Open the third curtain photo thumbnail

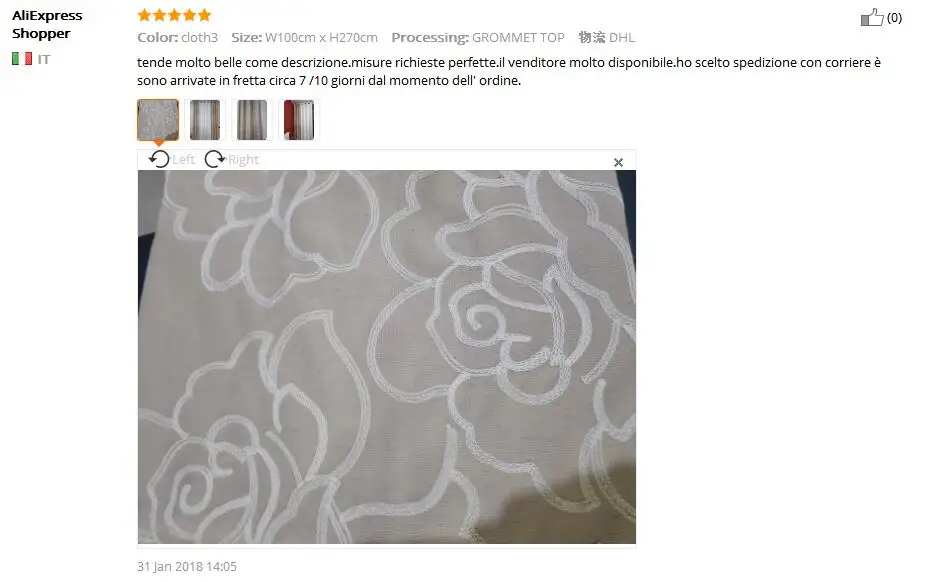tap(251, 120)
